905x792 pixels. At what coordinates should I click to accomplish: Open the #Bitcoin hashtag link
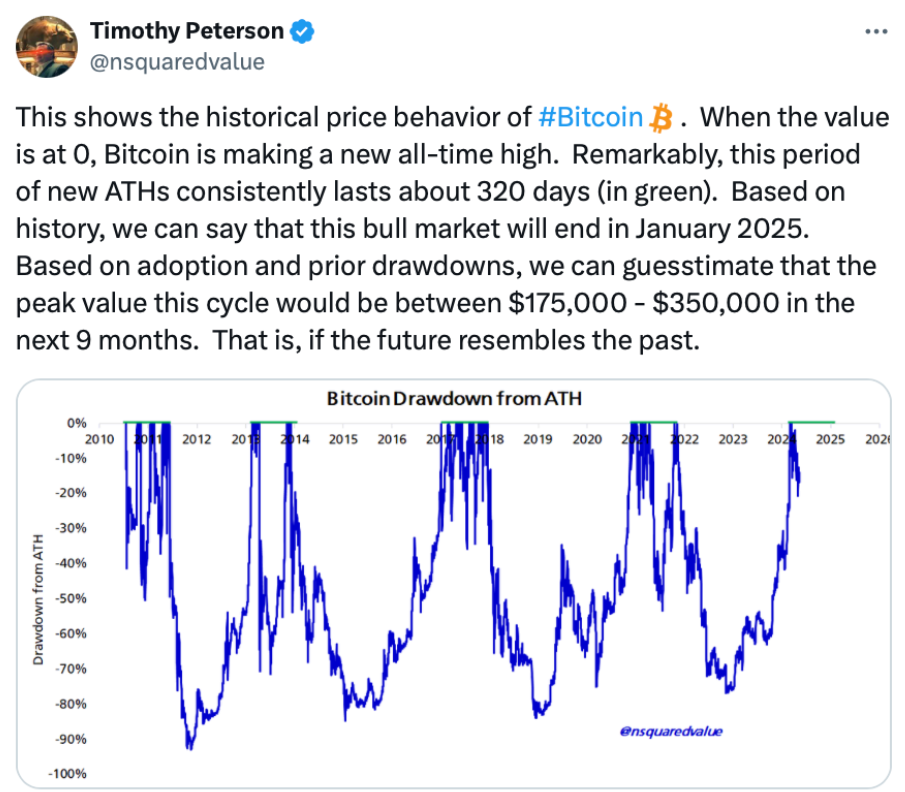pyautogui.click(x=590, y=117)
